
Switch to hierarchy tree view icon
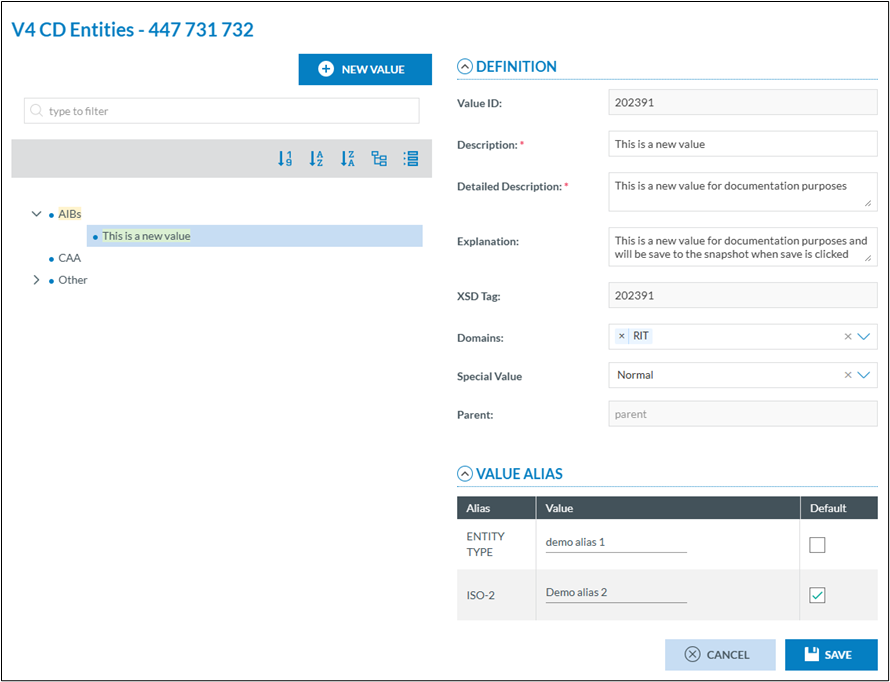pyautogui.click(x=379, y=159)
